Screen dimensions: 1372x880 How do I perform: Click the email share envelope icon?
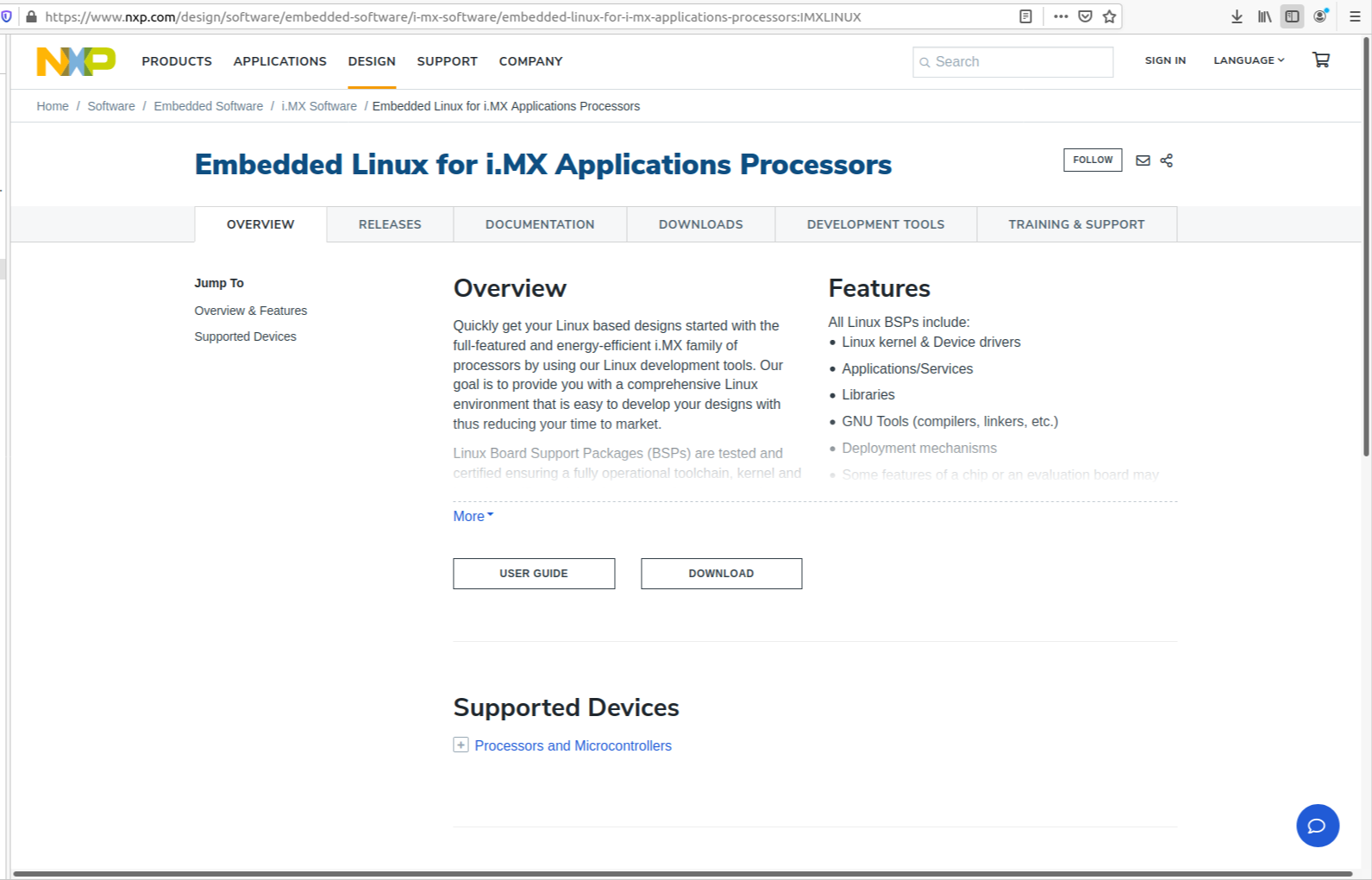(1143, 160)
